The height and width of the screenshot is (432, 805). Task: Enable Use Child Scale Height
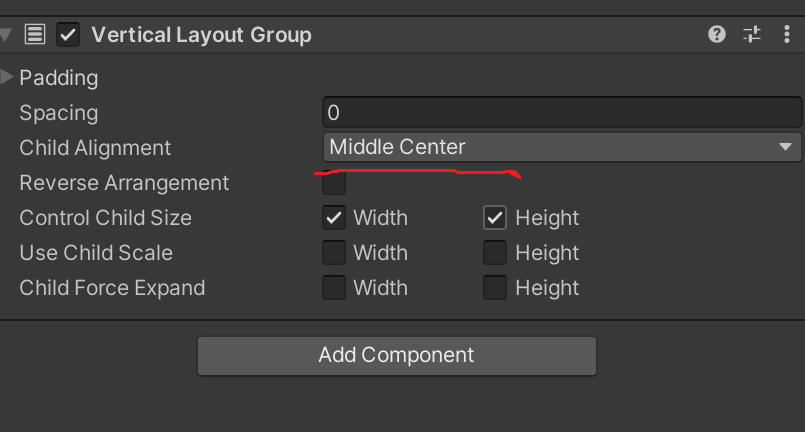point(495,253)
